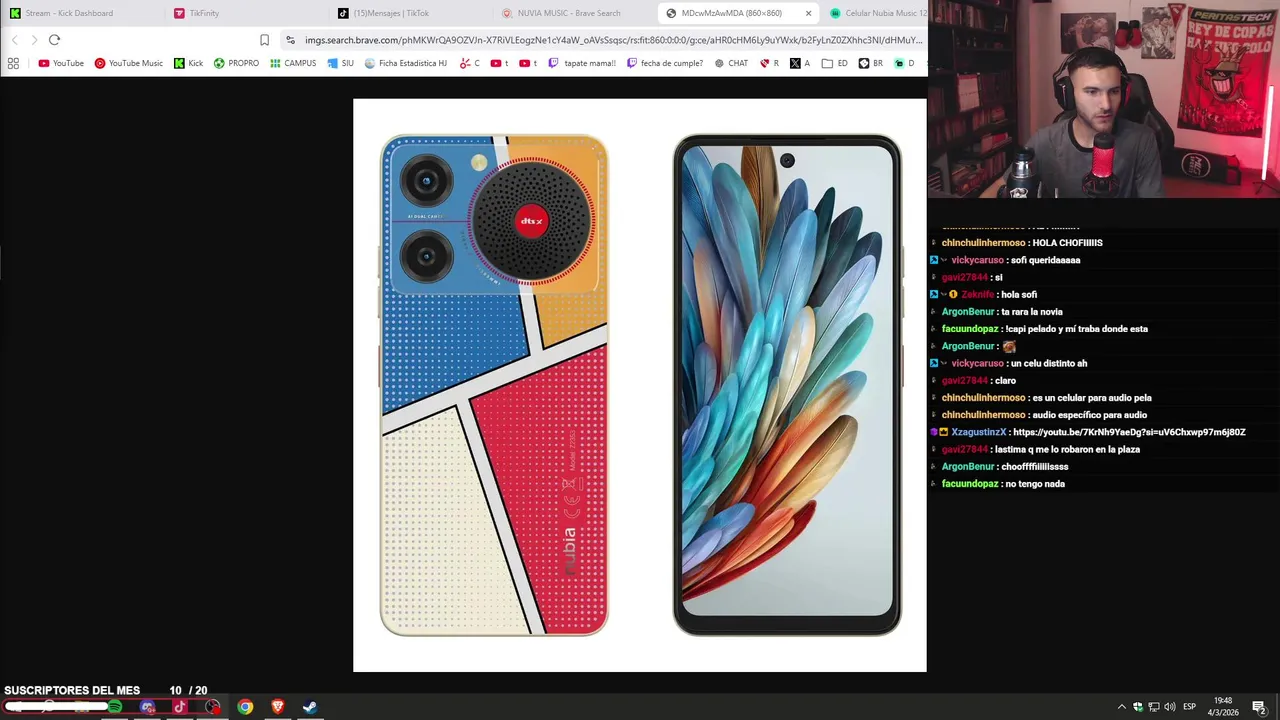The height and width of the screenshot is (720, 1280).
Task: Open Spotify from the taskbar
Action: point(115,707)
